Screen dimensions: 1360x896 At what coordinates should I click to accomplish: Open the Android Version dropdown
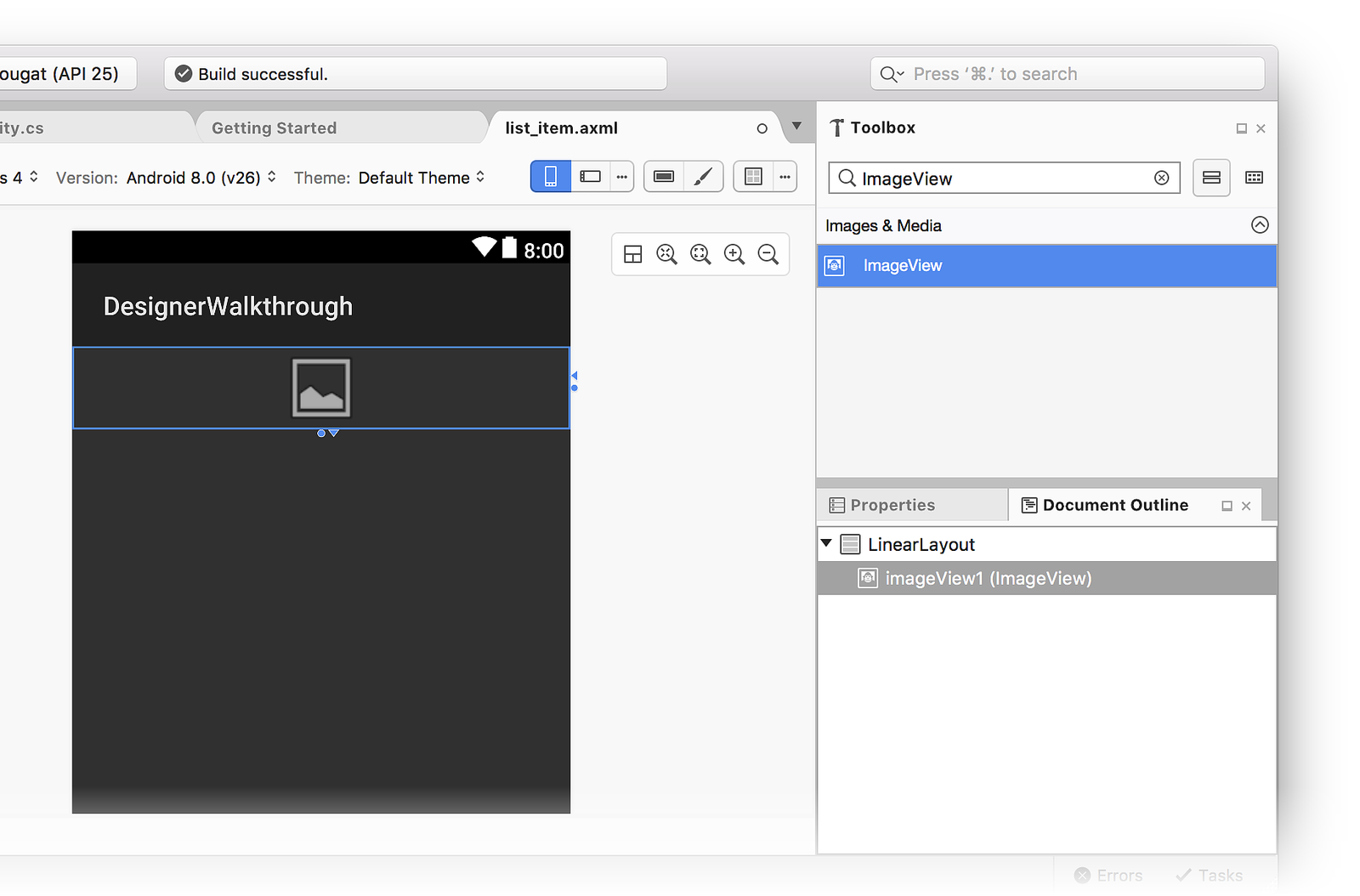201,178
